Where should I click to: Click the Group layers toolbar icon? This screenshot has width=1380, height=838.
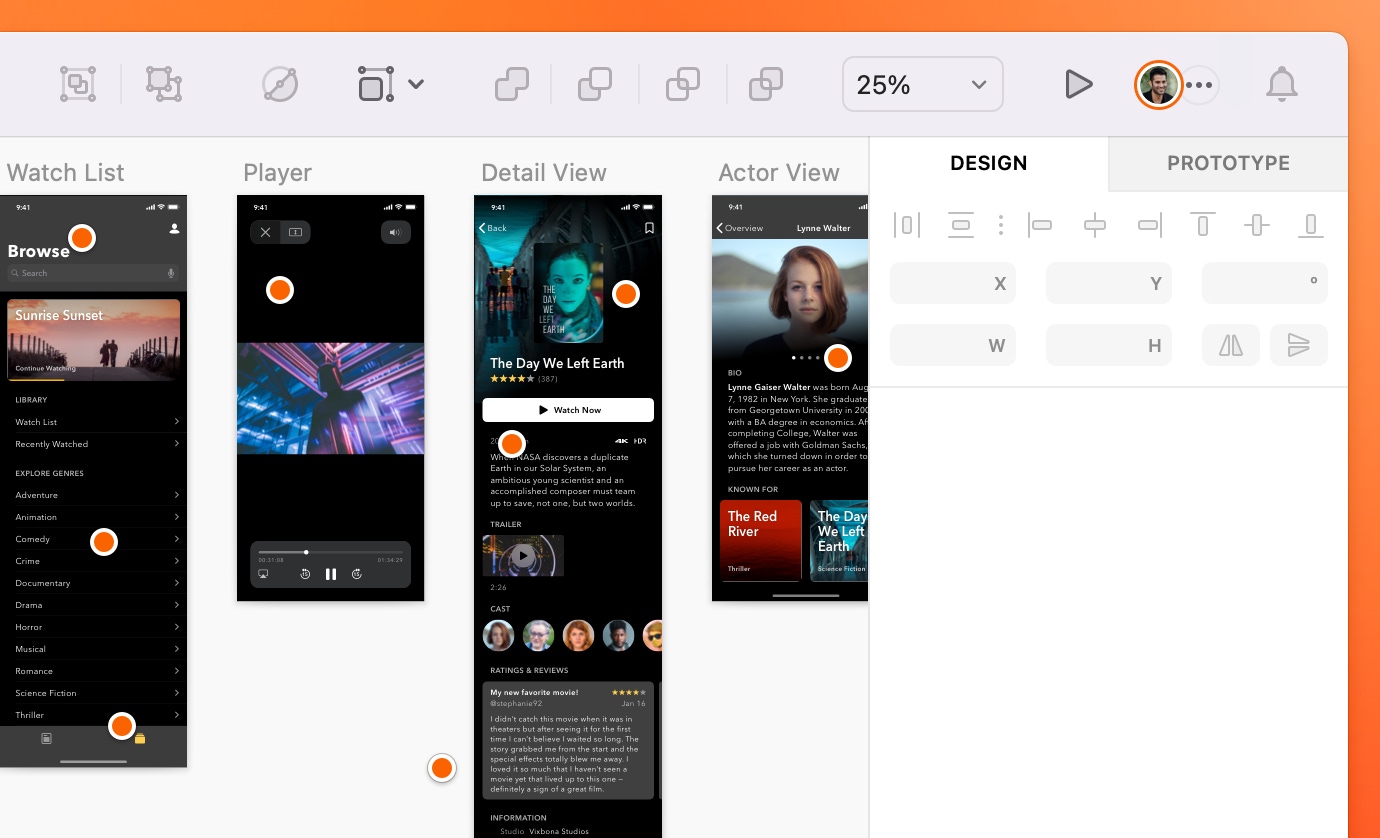coord(78,85)
